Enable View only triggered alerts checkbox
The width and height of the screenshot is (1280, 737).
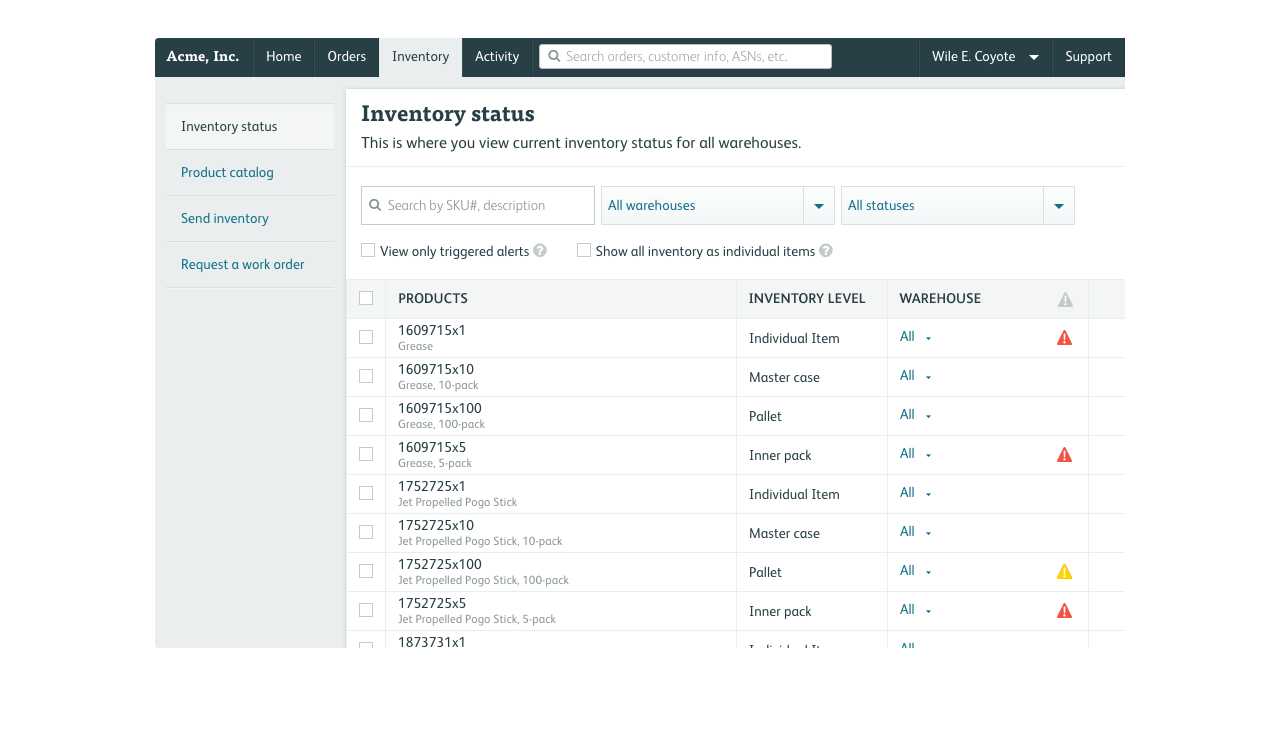click(x=368, y=250)
